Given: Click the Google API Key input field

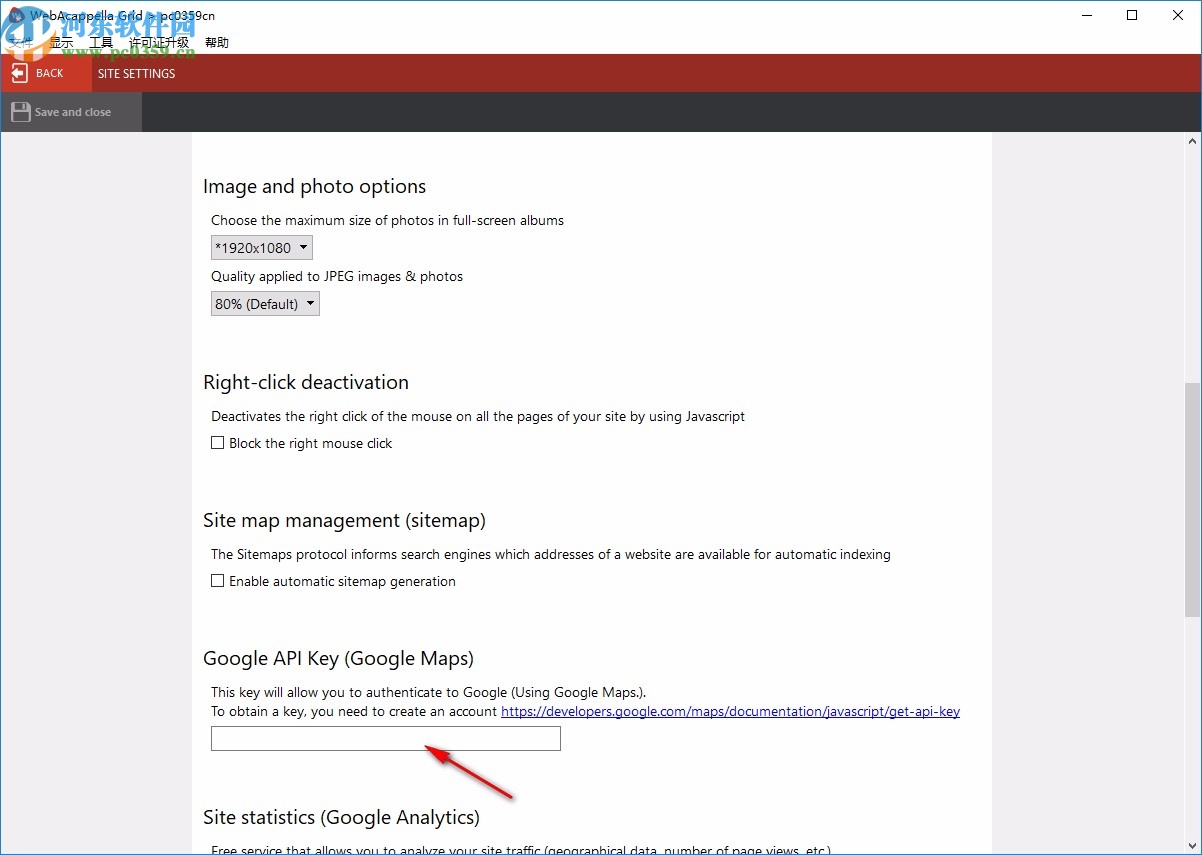Looking at the screenshot, I should [386, 739].
